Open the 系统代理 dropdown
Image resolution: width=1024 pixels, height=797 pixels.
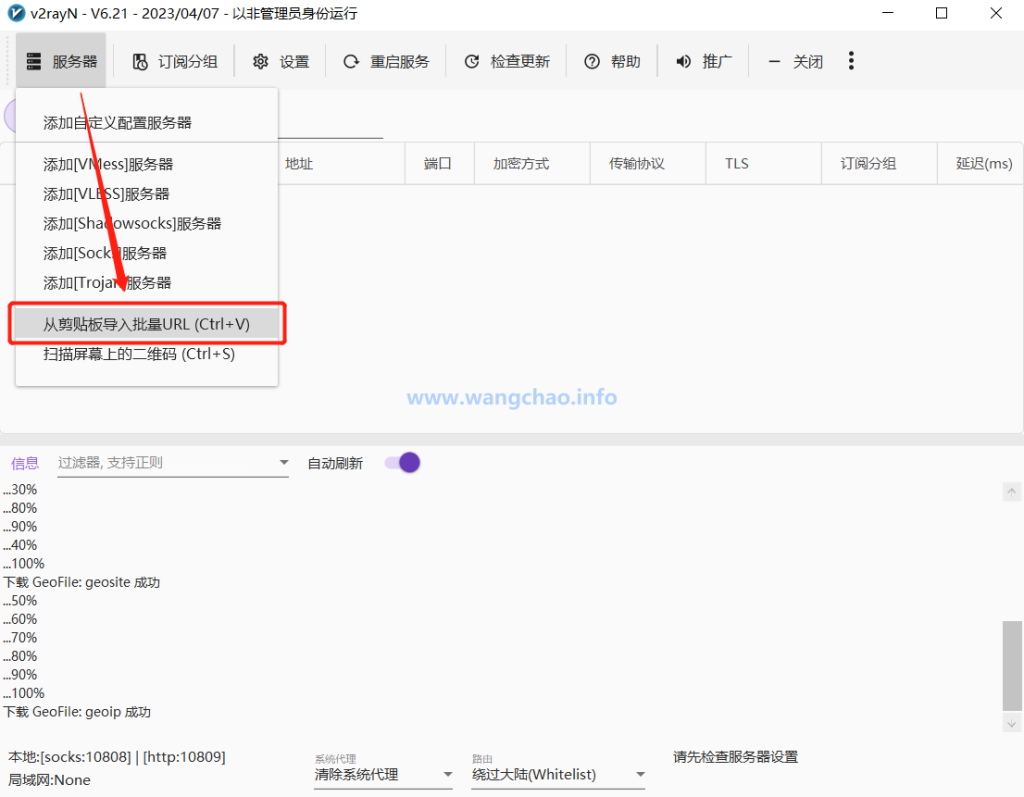pyautogui.click(x=383, y=774)
